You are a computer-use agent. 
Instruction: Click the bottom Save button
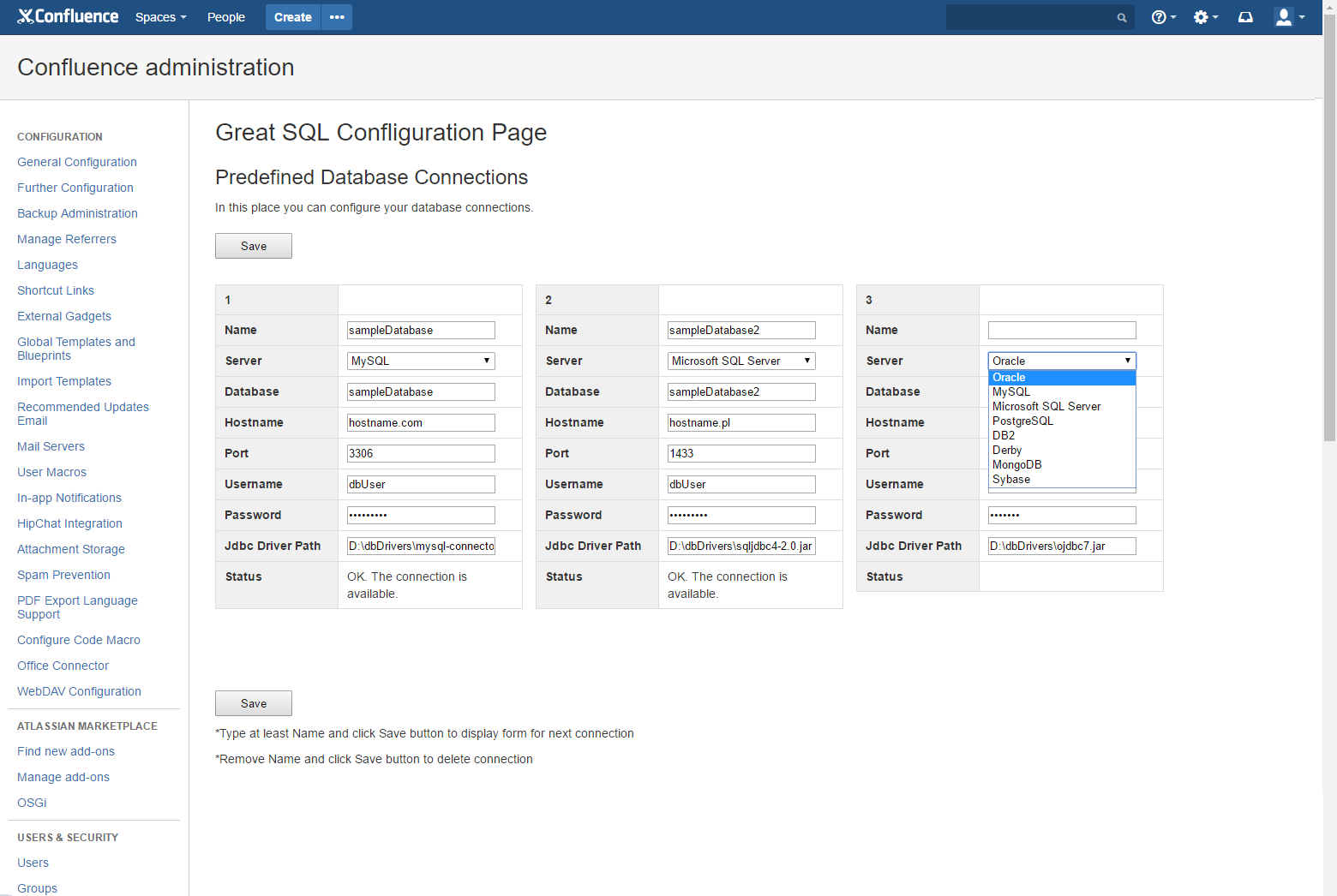coord(254,703)
